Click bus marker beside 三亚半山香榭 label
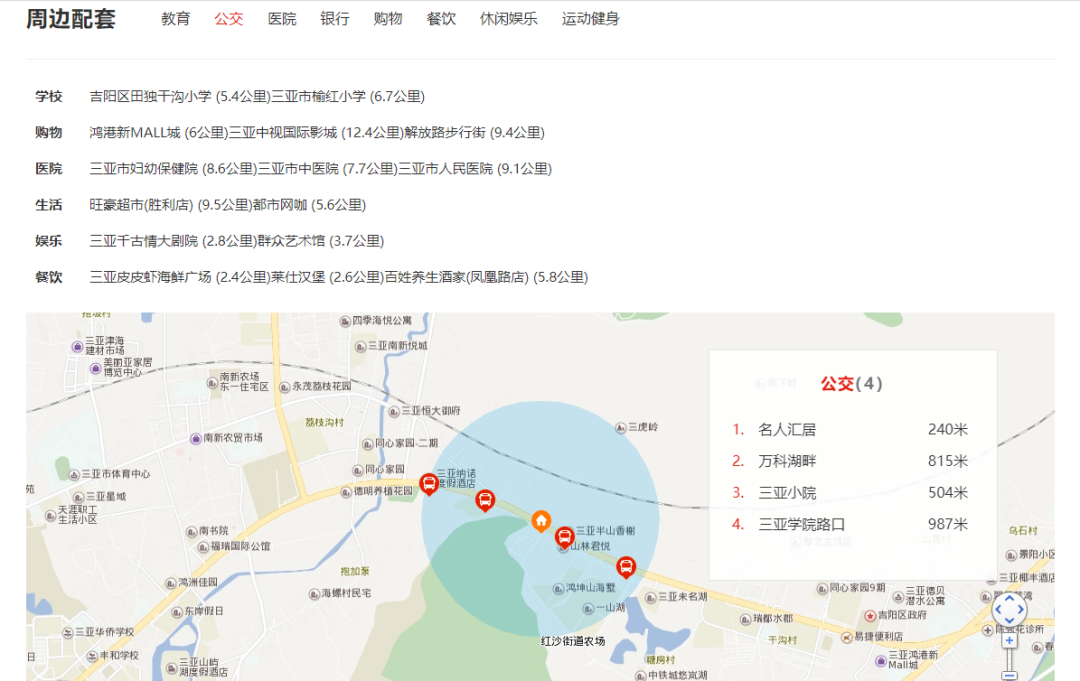The image size is (1080, 681). (x=564, y=538)
